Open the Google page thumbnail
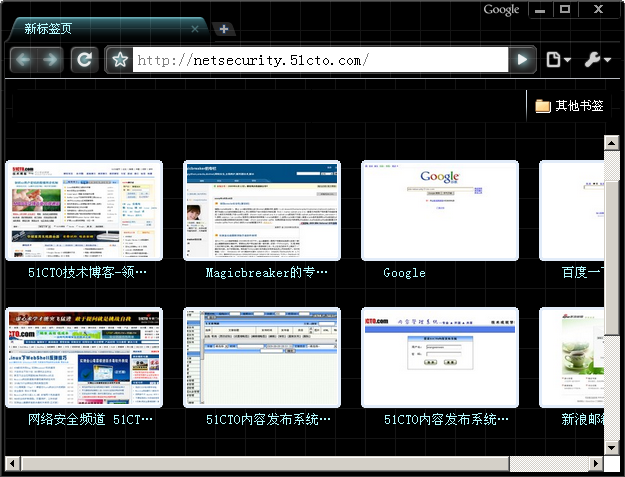Image resolution: width=625 pixels, height=477 pixels. [440, 210]
